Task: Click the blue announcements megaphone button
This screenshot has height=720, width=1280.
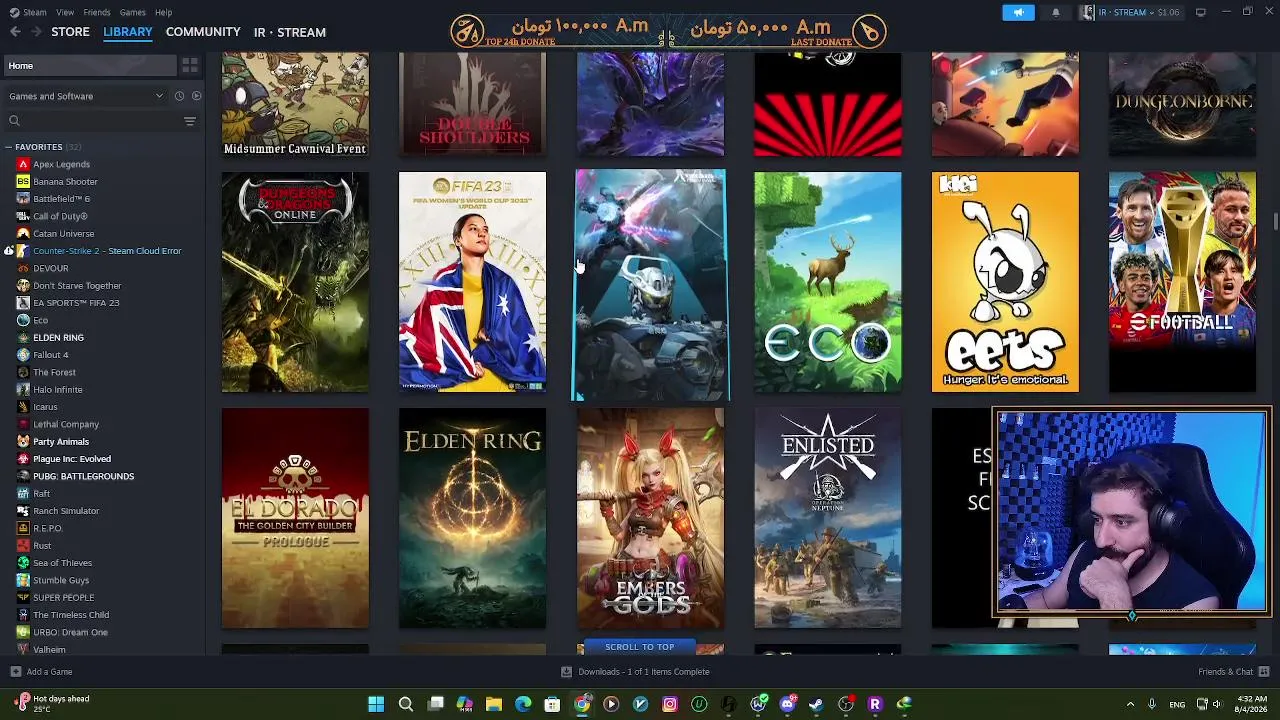Action: (1018, 12)
